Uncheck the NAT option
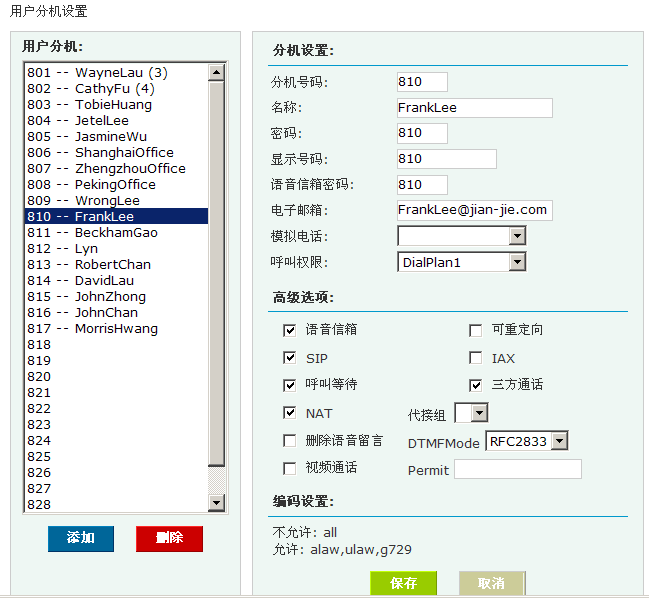 pyautogui.click(x=289, y=413)
